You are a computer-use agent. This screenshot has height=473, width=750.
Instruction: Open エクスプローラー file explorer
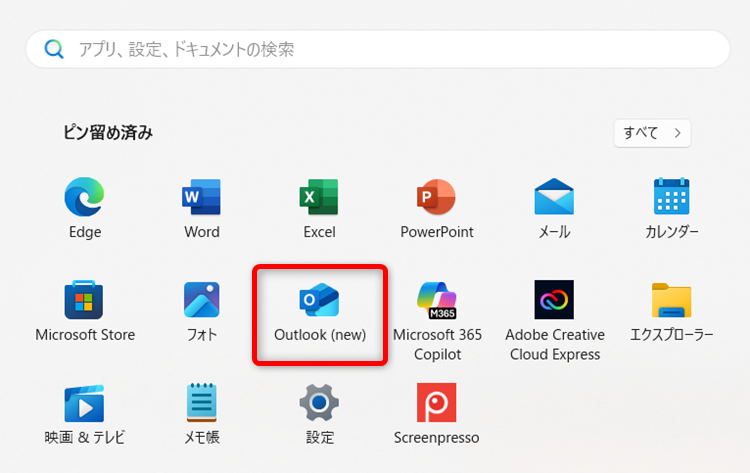pyautogui.click(x=671, y=300)
